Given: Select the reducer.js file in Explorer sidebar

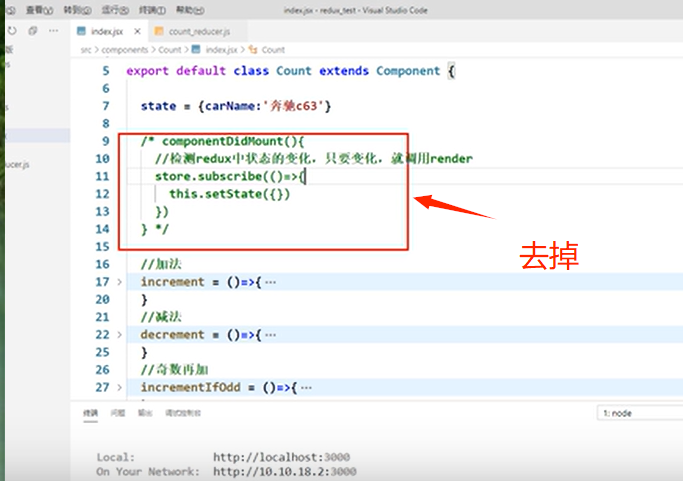Looking at the screenshot, I should point(17,165).
